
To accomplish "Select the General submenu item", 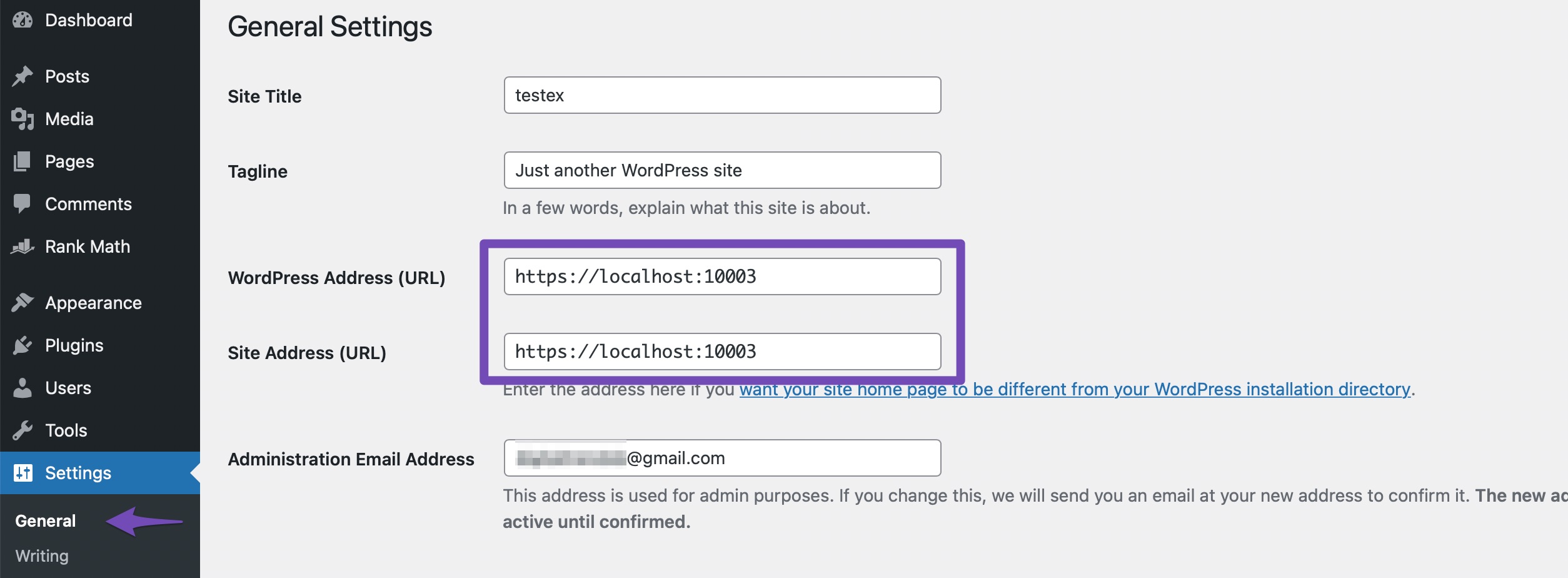I will [45, 520].
